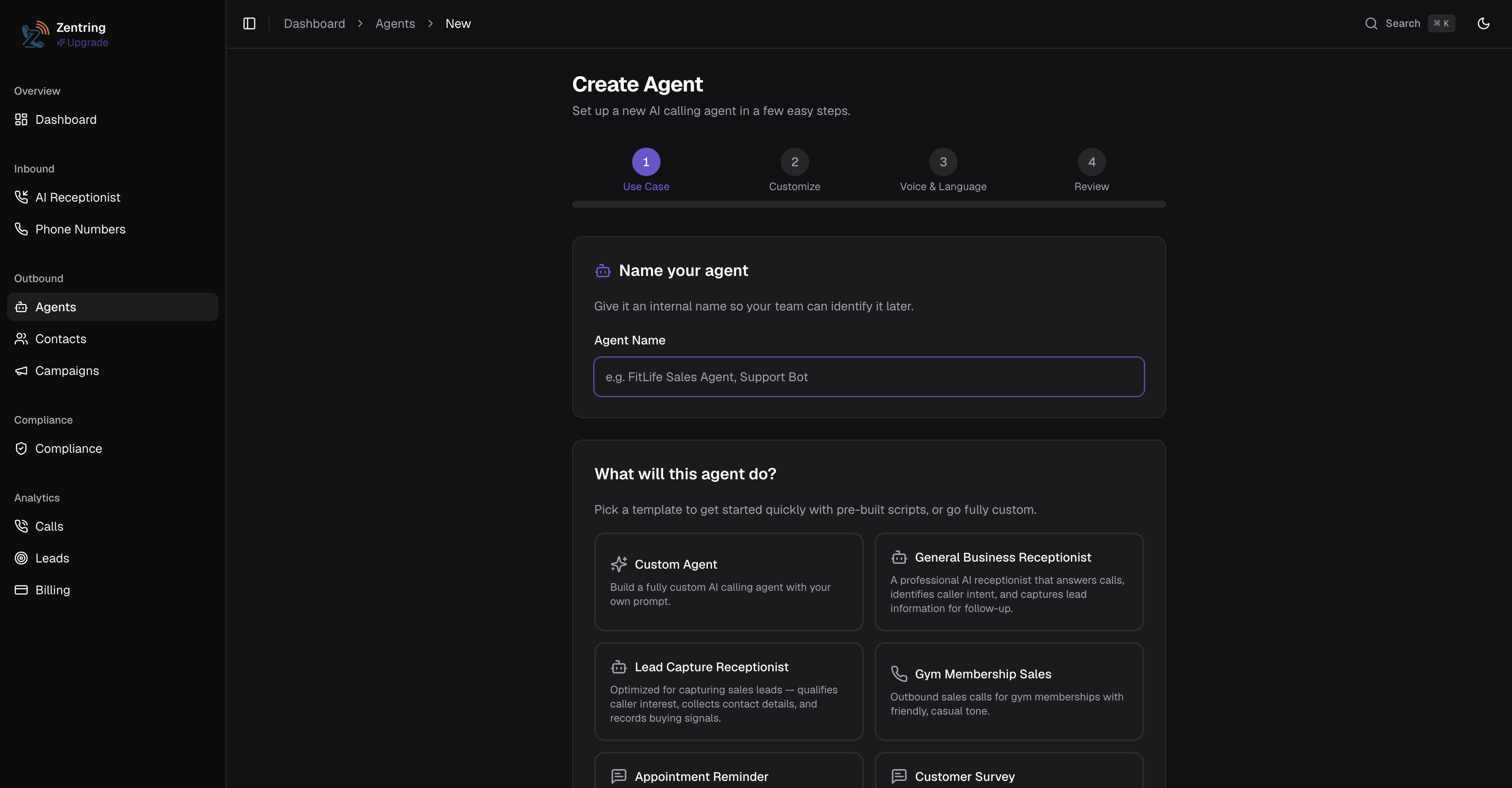Jump to step 3 Voice & Language
The width and height of the screenshot is (1512, 788).
(943, 170)
